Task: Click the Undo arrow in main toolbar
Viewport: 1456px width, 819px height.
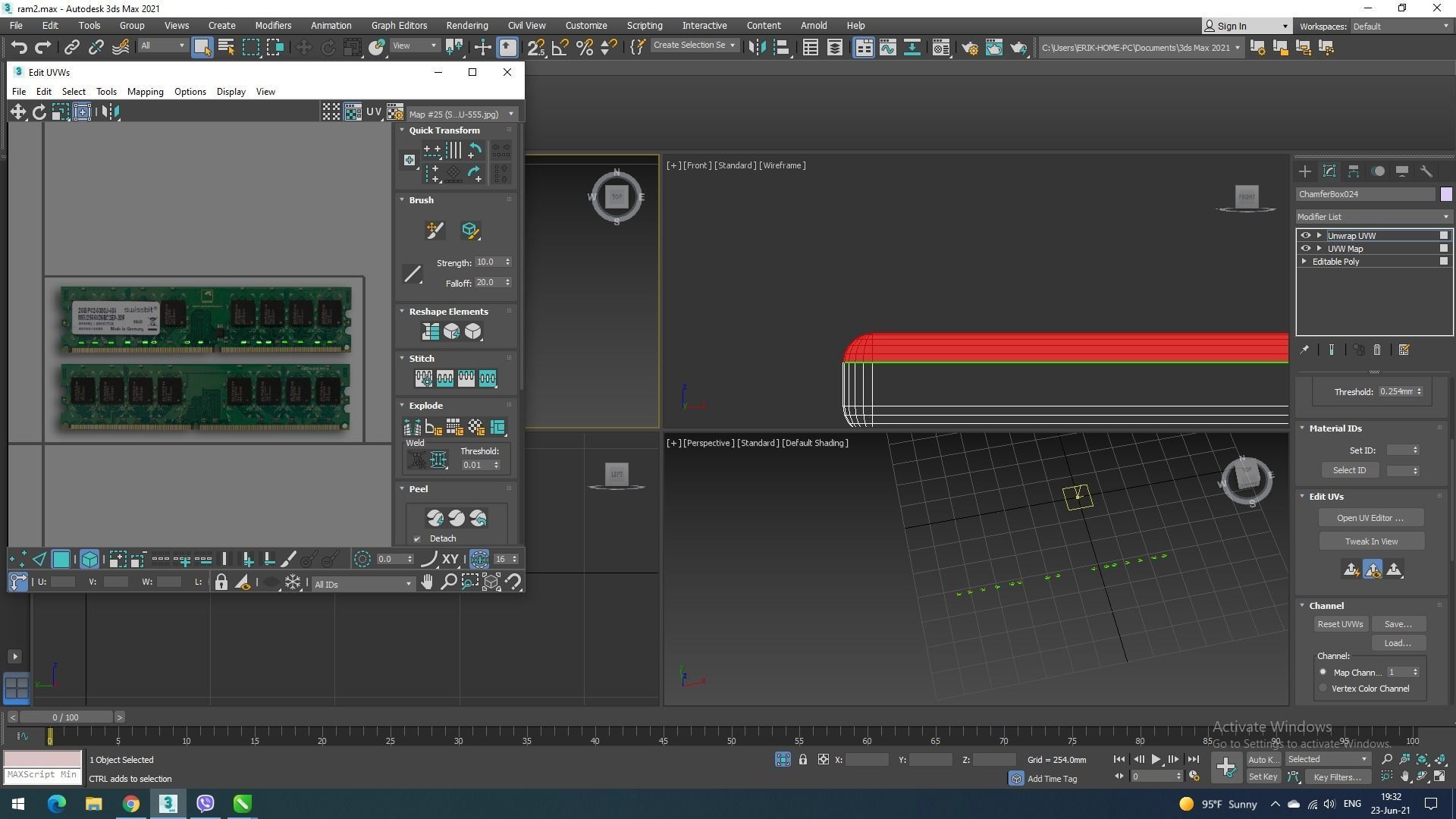Action: point(18,47)
